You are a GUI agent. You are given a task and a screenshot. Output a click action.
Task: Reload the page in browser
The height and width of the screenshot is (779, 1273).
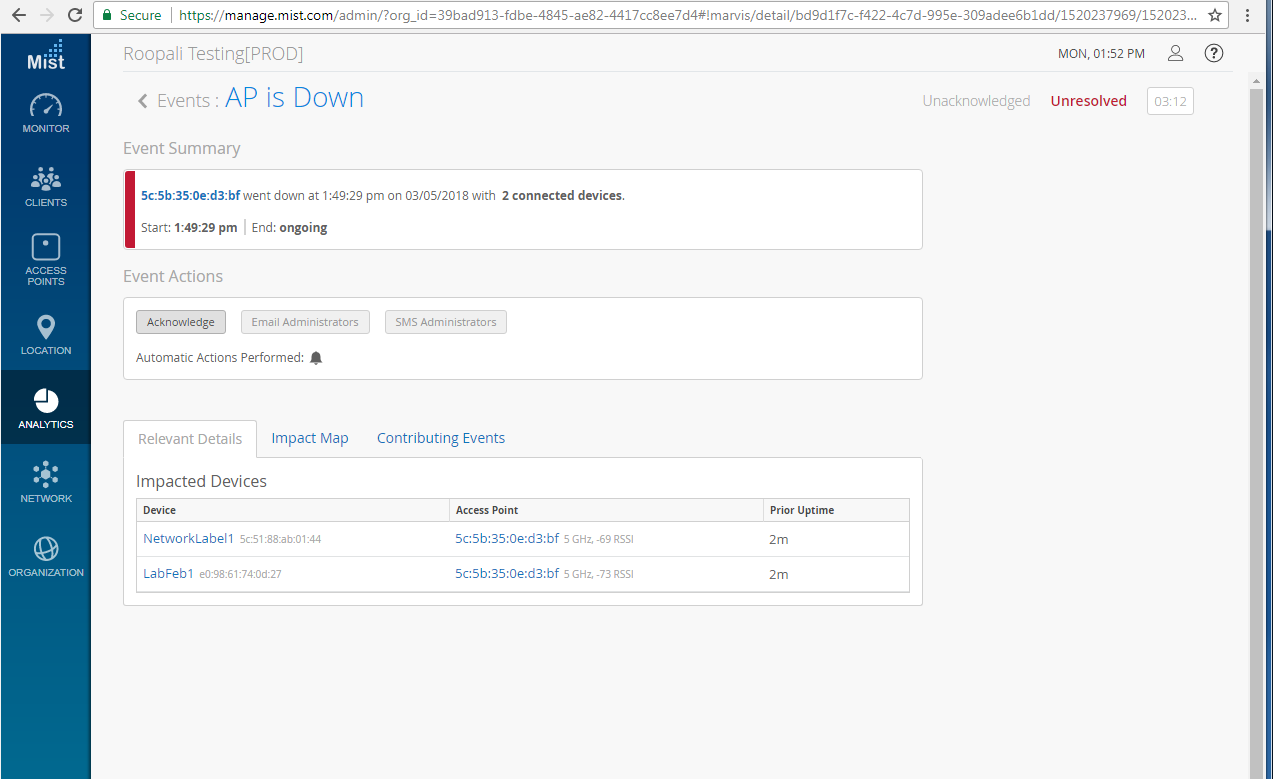[75, 15]
